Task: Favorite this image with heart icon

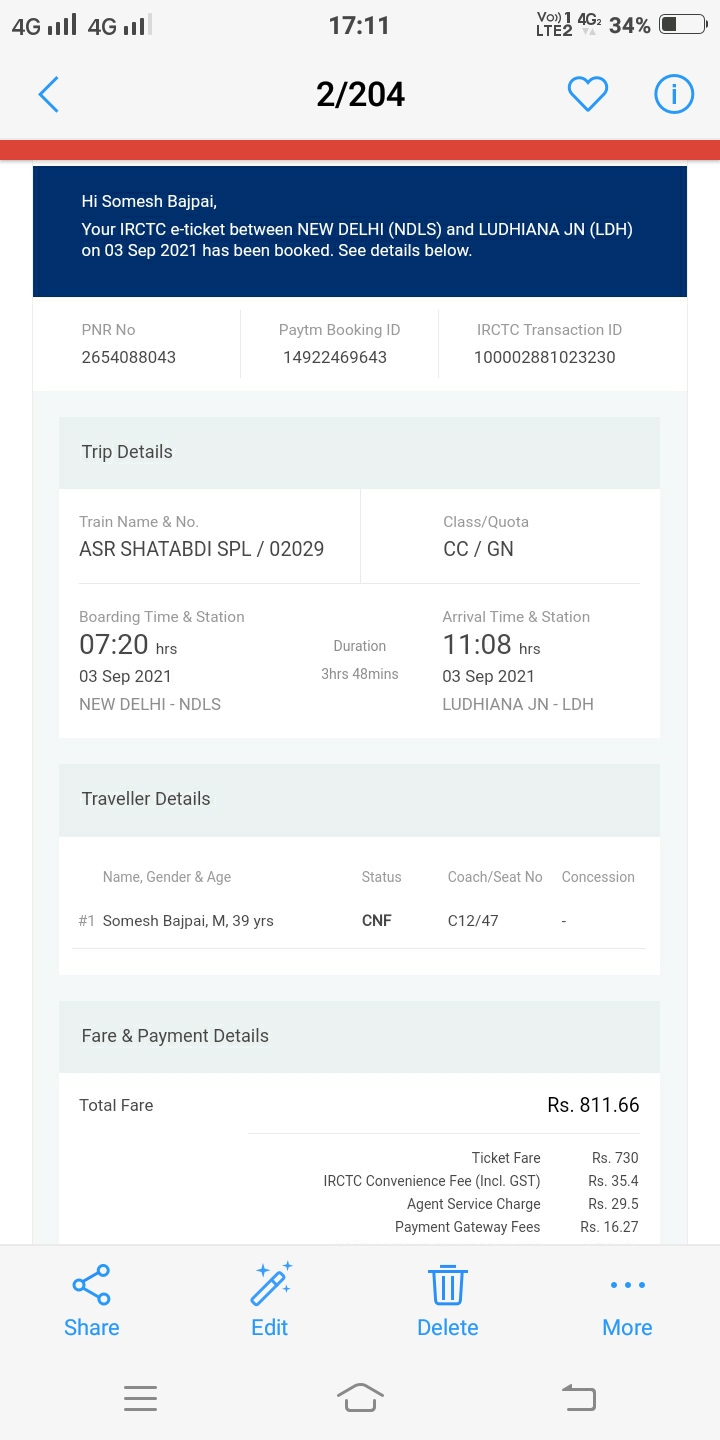Action: click(x=588, y=94)
